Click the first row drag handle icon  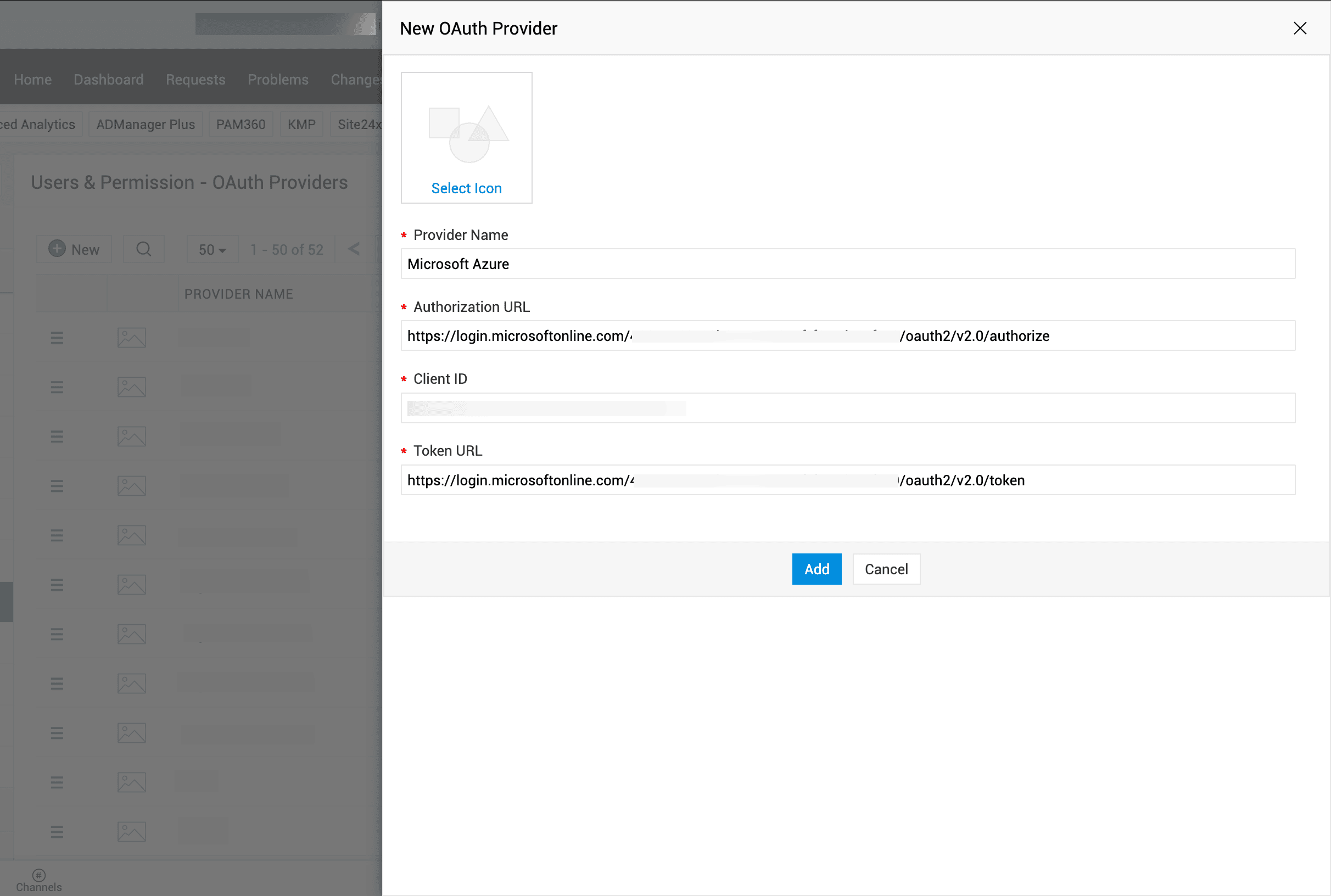click(x=57, y=338)
